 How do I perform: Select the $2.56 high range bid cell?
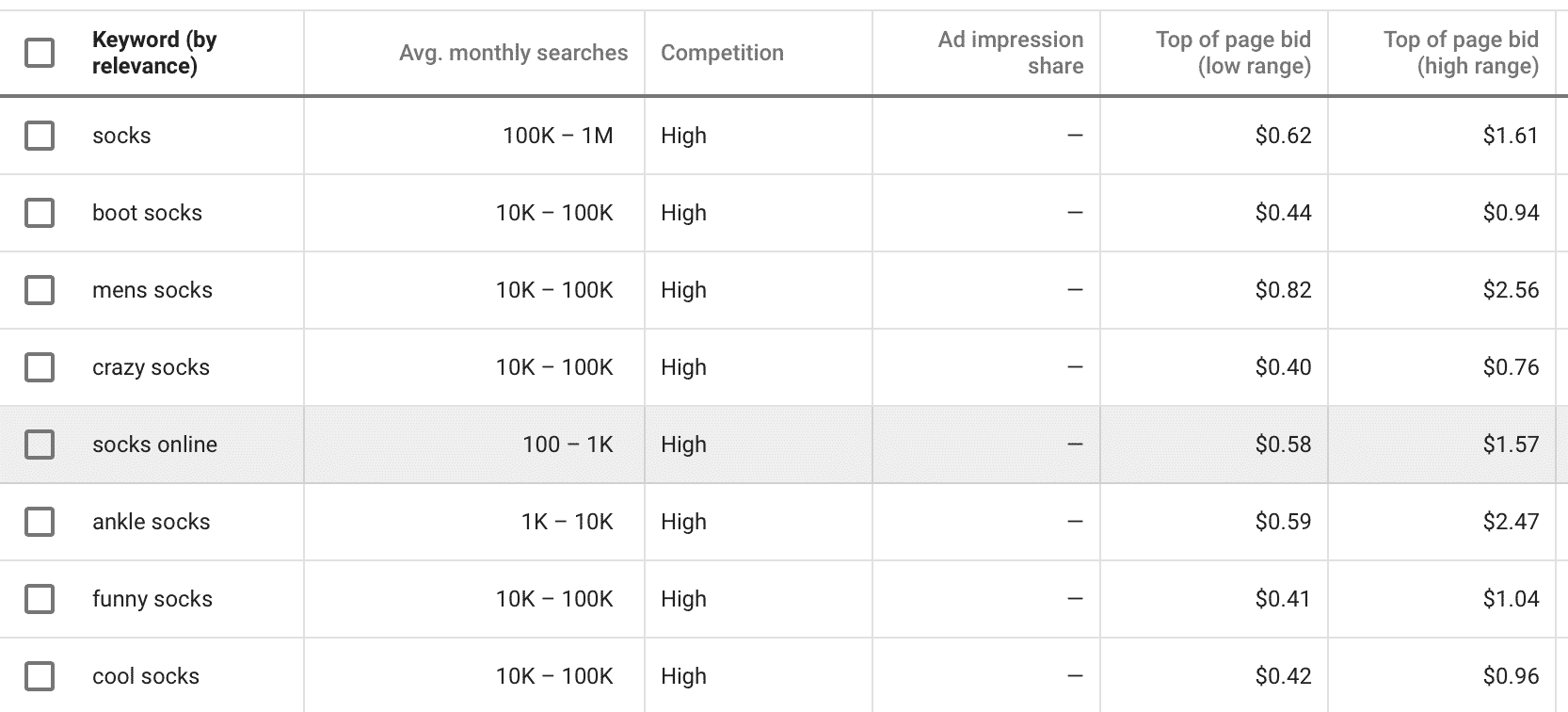(x=1511, y=290)
